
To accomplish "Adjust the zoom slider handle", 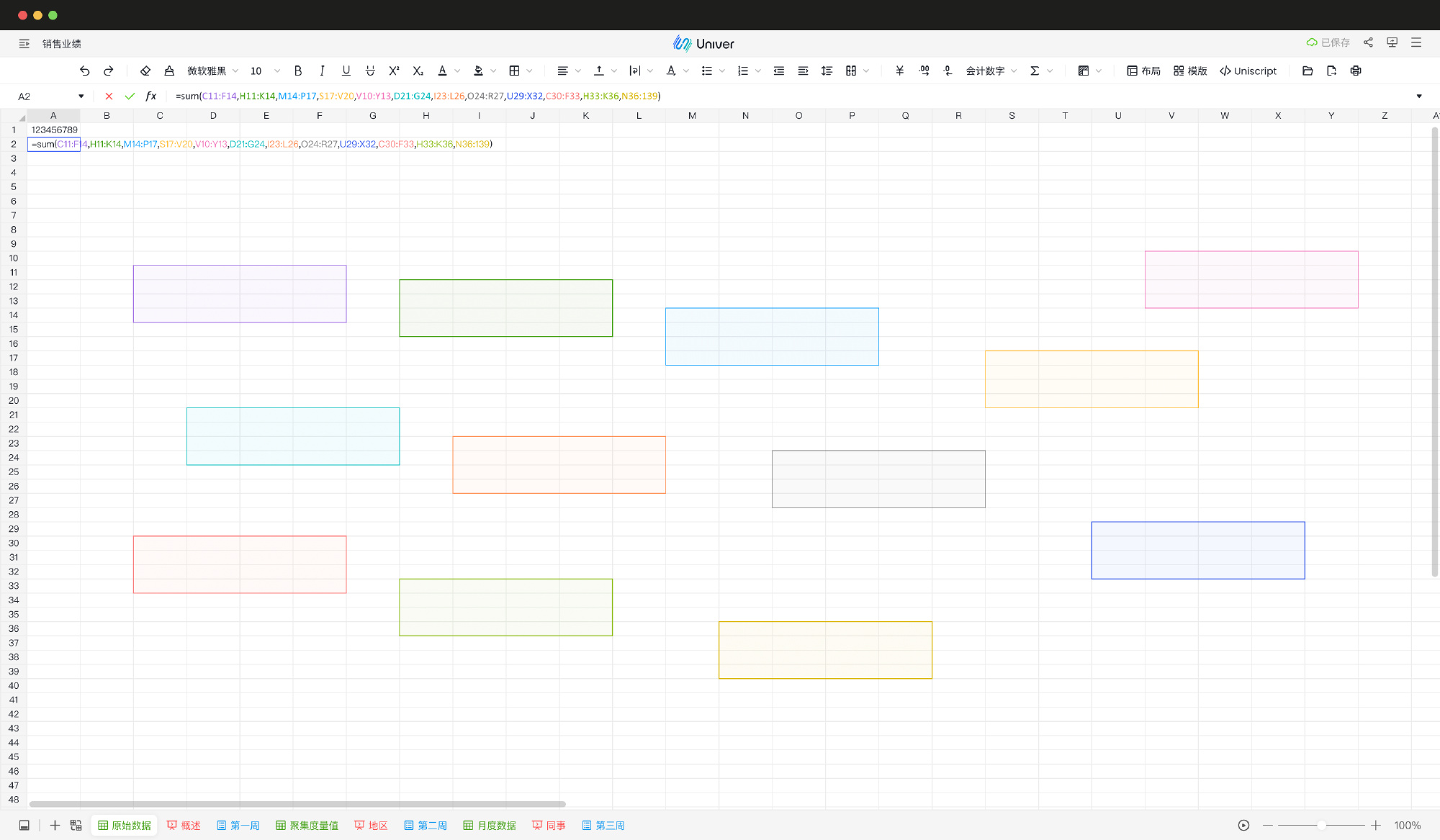I will tap(1321, 826).
